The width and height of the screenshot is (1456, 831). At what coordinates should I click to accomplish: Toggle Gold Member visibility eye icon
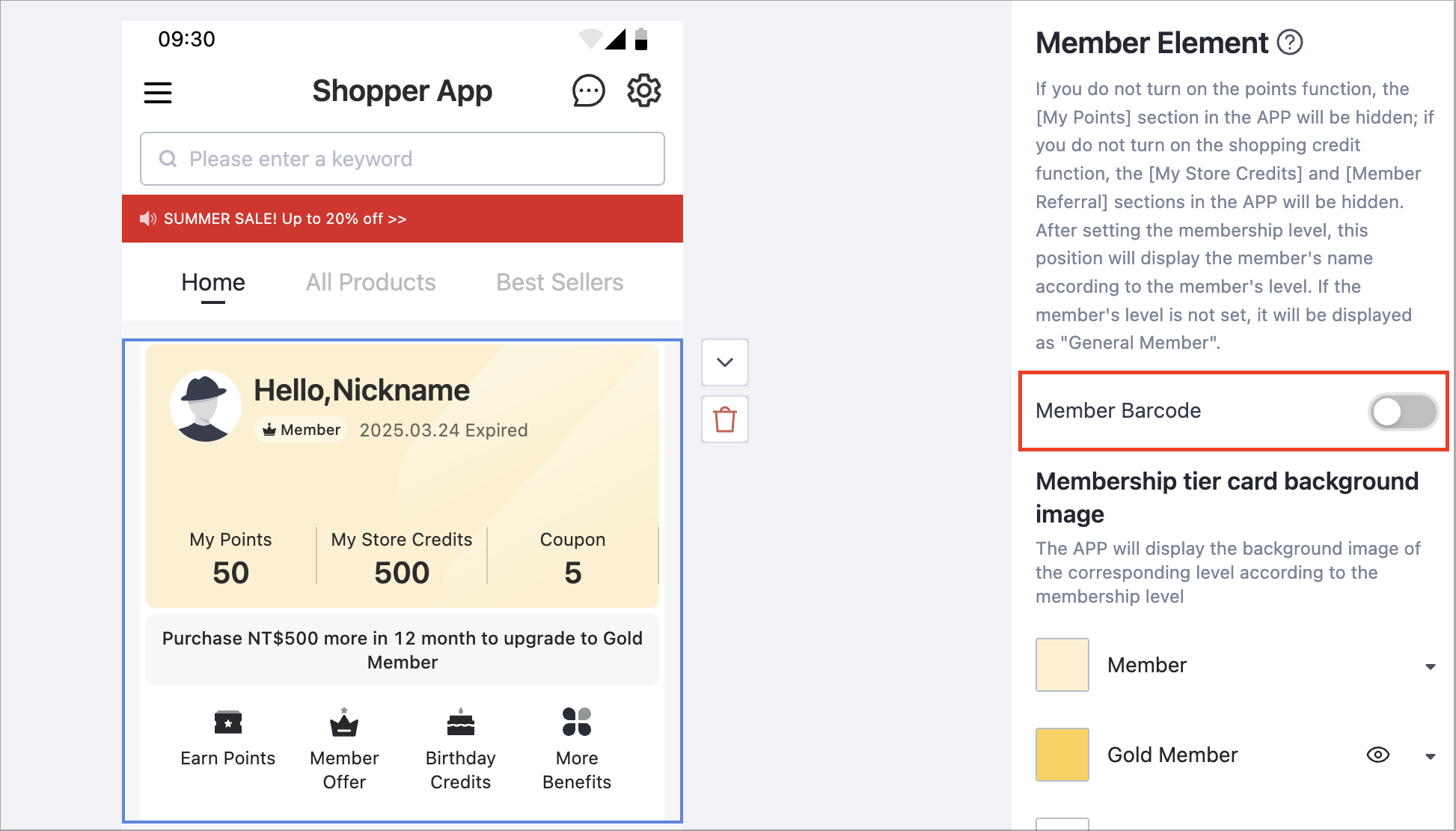coord(1378,755)
